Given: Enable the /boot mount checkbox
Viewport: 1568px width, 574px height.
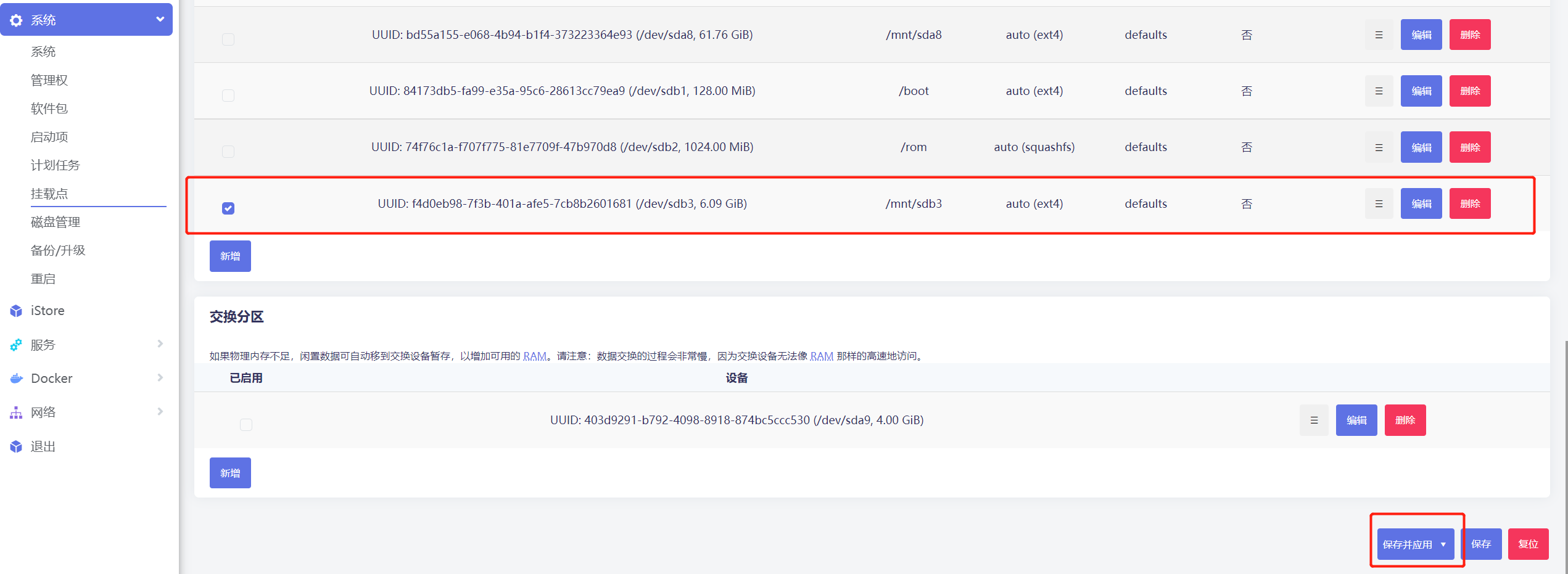Looking at the screenshot, I should pos(228,96).
